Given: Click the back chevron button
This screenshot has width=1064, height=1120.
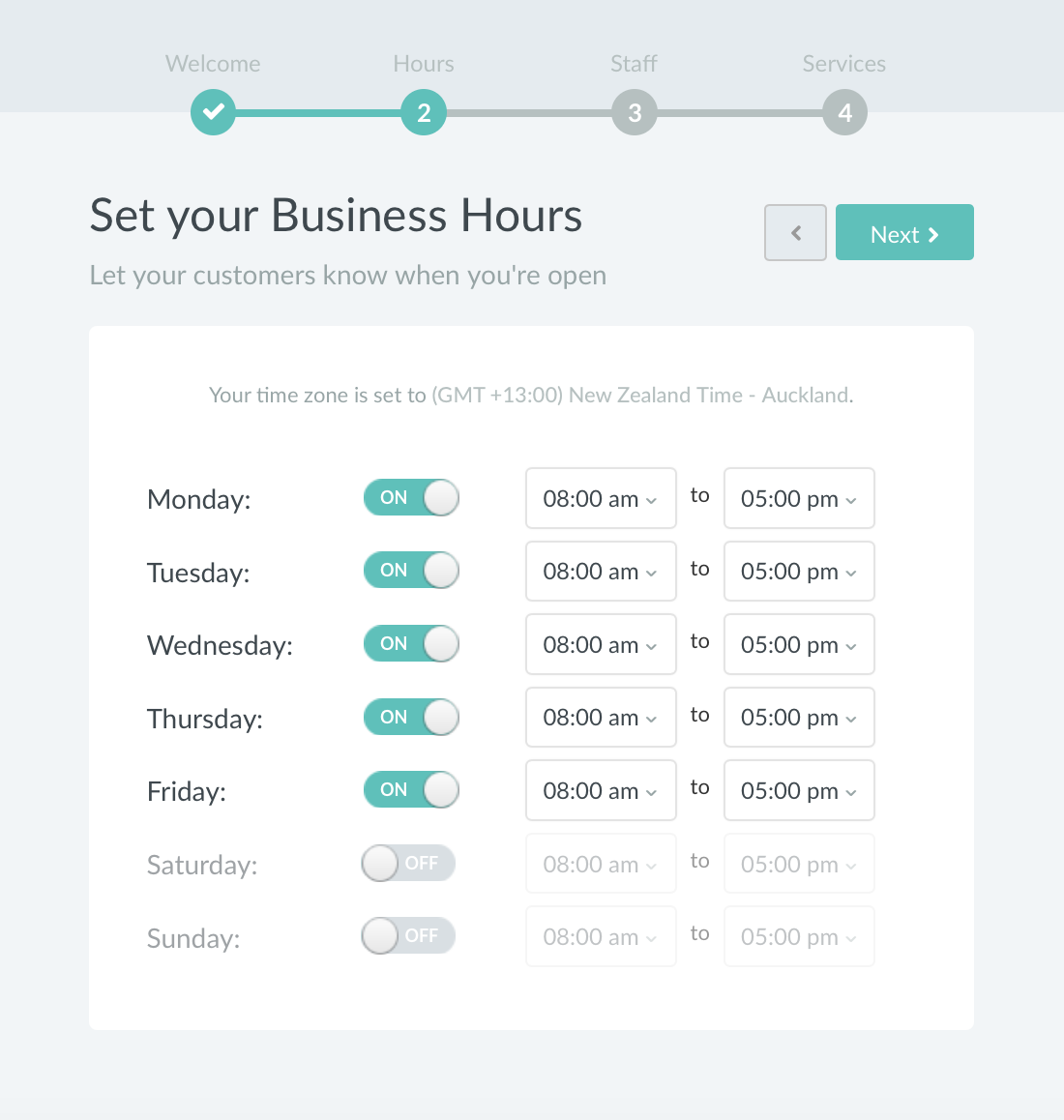Looking at the screenshot, I should (795, 232).
